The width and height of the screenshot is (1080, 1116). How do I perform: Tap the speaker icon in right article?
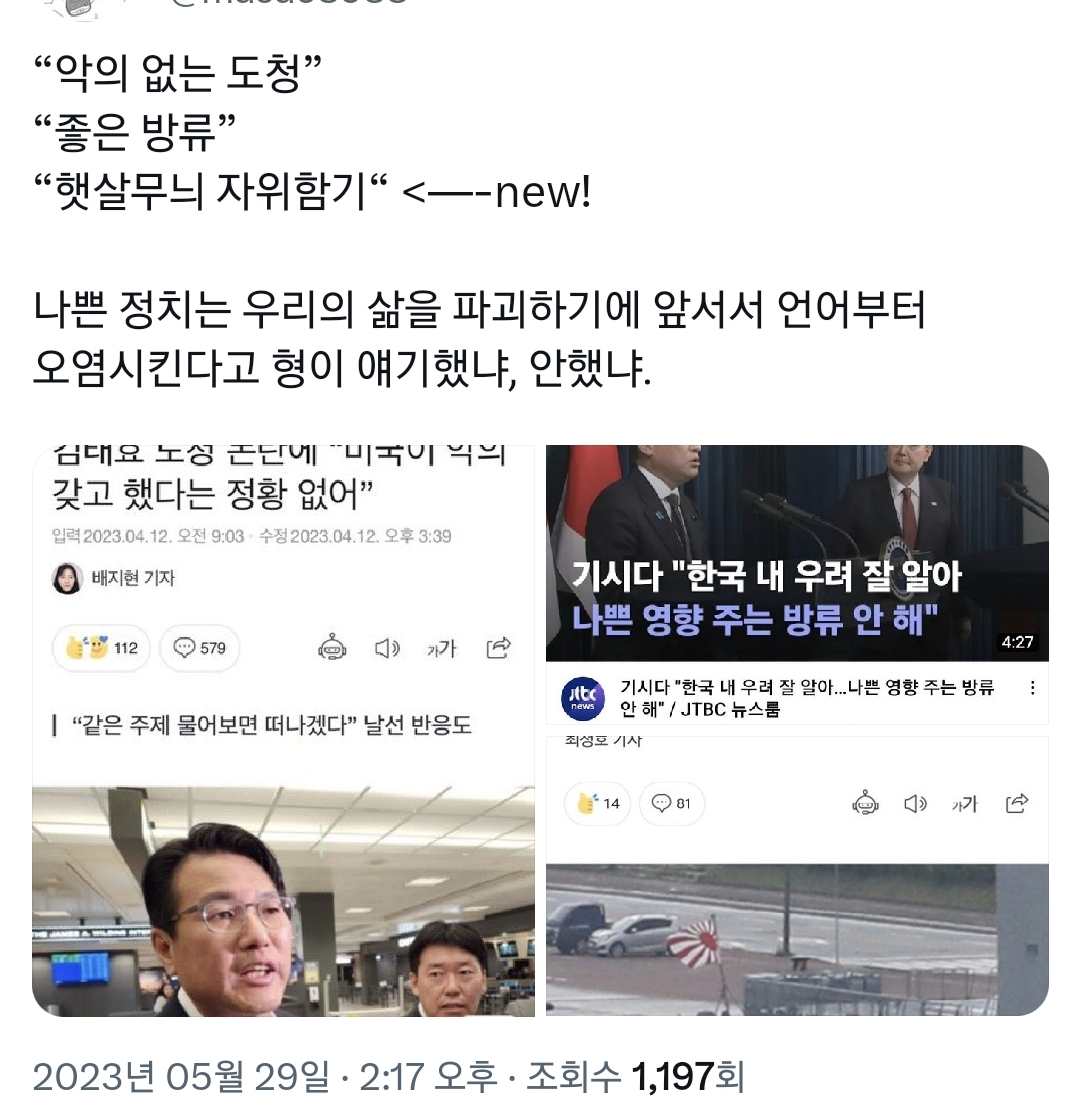coord(916,804)
